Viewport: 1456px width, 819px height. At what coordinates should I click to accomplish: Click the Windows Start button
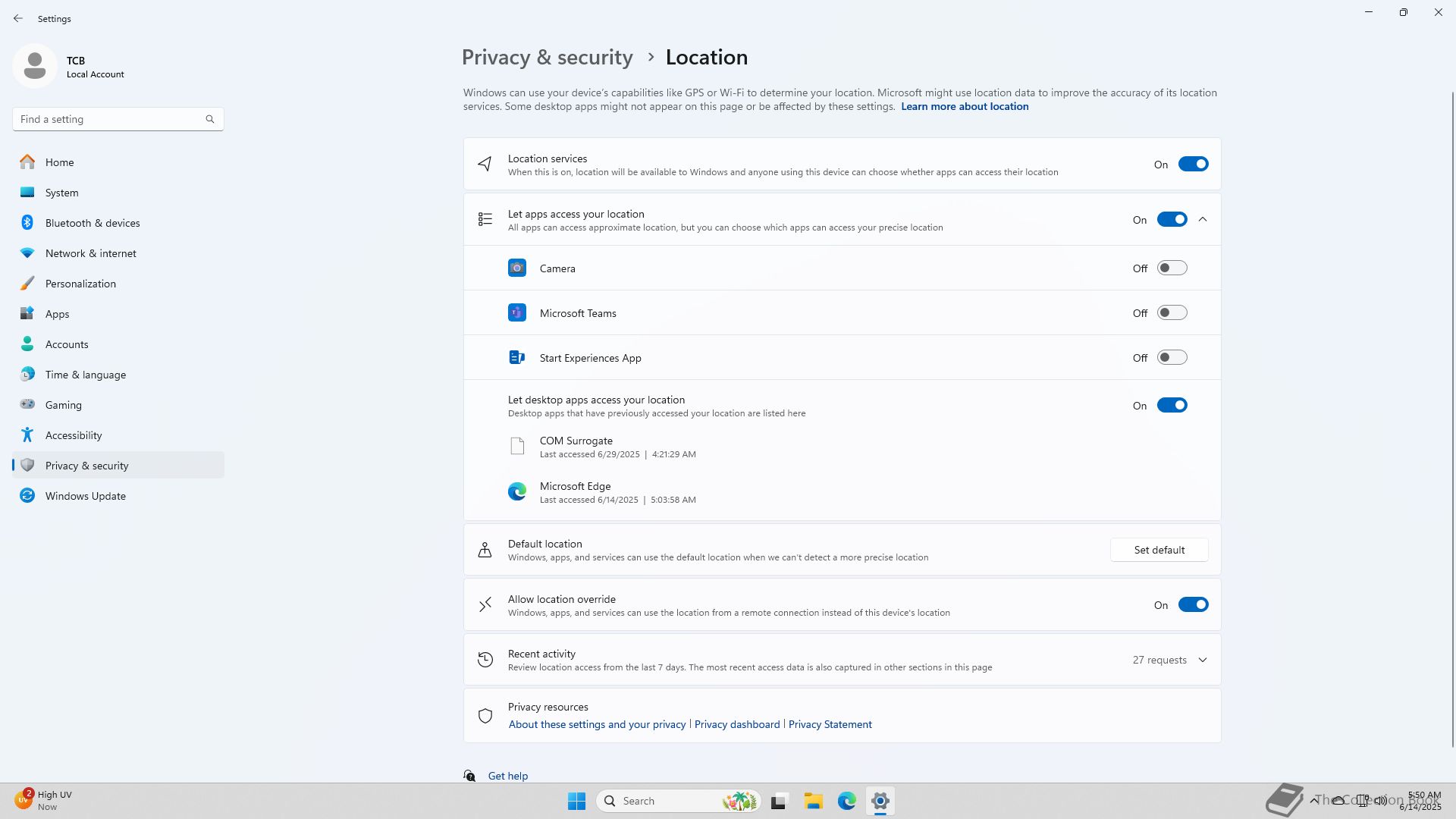(576, 801)
